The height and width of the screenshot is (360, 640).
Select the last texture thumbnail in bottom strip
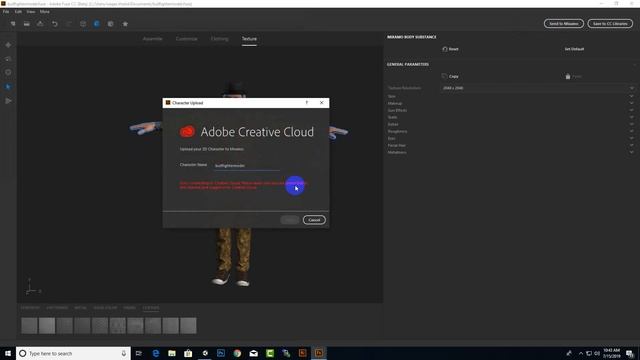tap(188, 326)
